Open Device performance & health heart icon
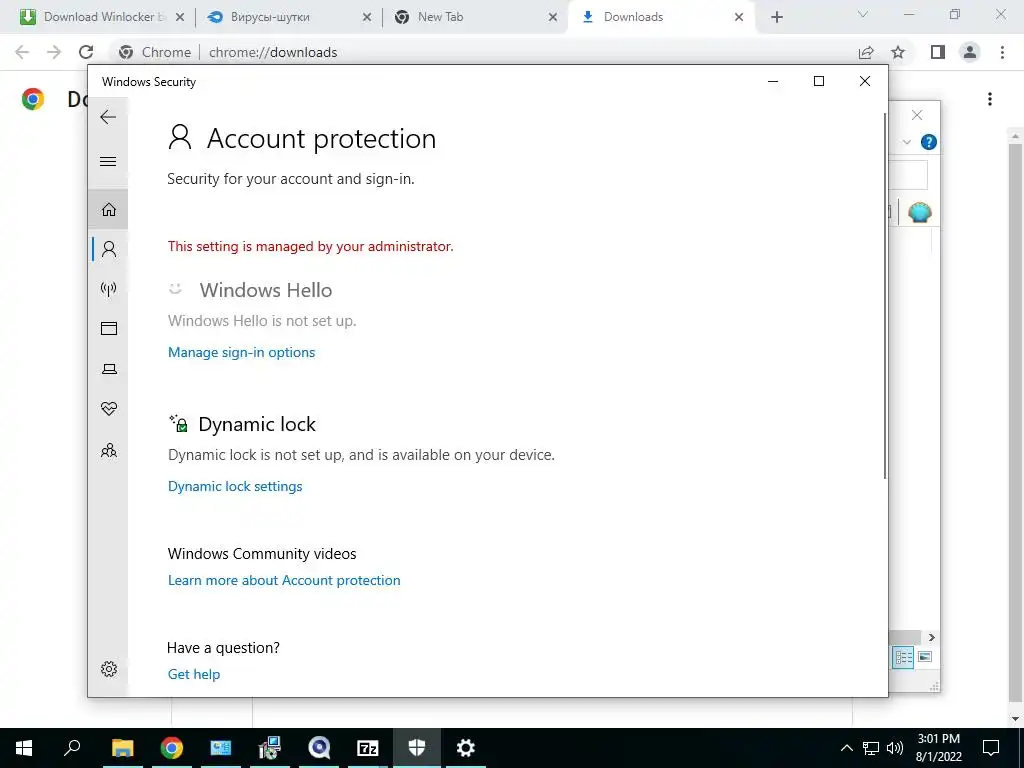This screenshot has height=768, width=1024. [x=108, y=409]
